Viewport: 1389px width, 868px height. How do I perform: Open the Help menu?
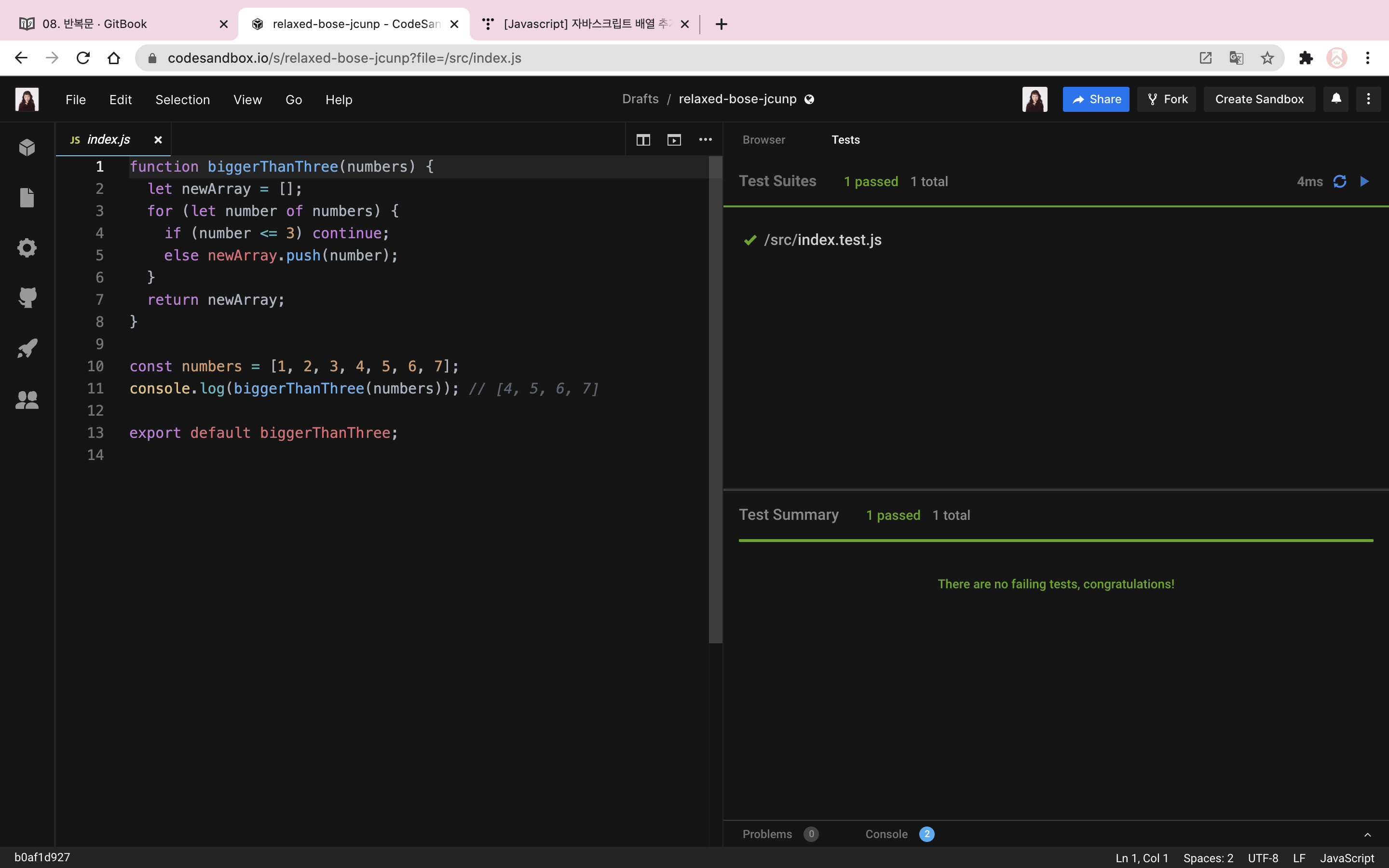(x=339, y=99)
